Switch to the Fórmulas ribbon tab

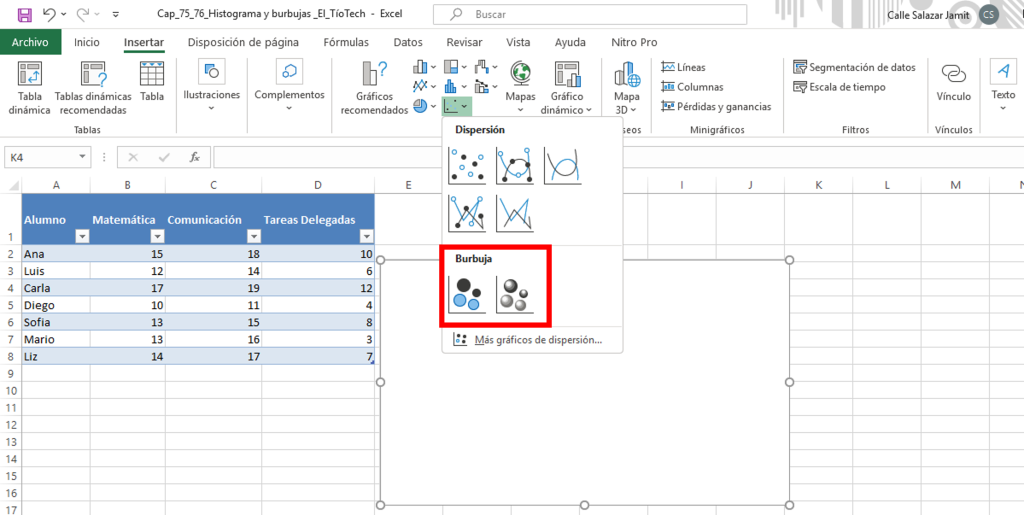coord(345,42)
